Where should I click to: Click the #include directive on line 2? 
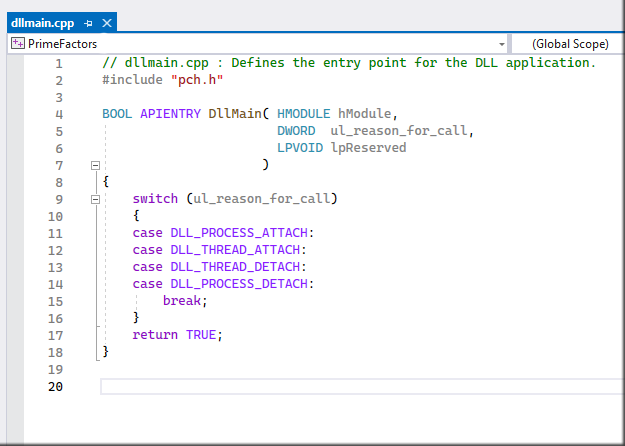tap(132, 80)
